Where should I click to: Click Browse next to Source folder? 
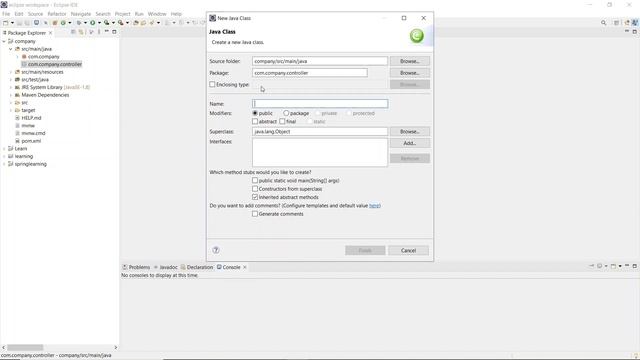pos(410,61)
